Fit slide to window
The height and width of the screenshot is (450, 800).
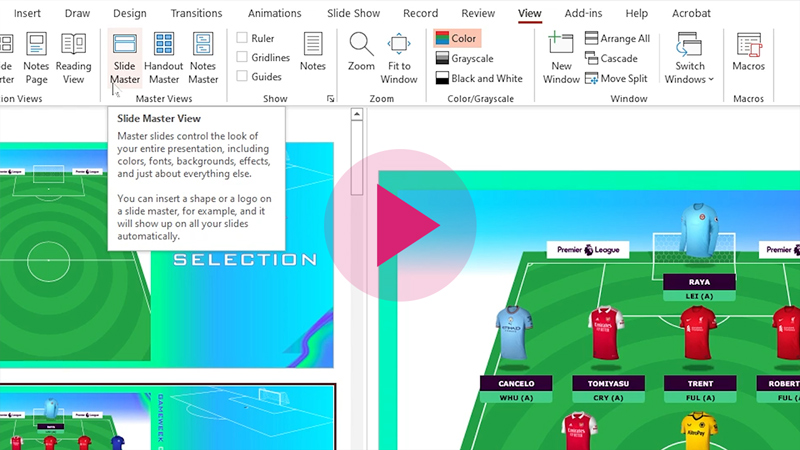click(399, 58)
